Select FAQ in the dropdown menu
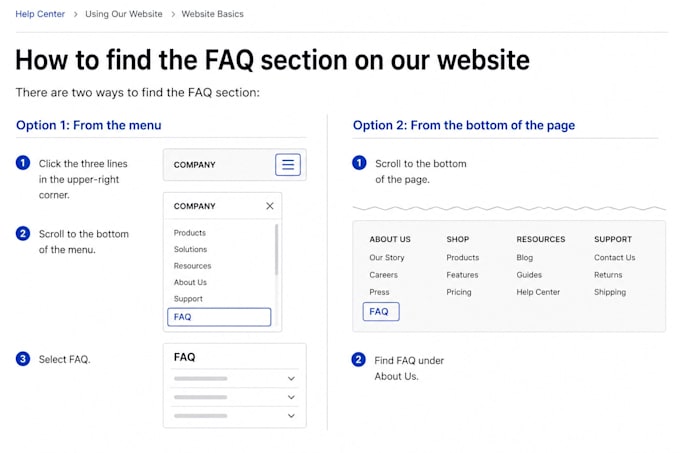The image size is (680, 453). 219,317
